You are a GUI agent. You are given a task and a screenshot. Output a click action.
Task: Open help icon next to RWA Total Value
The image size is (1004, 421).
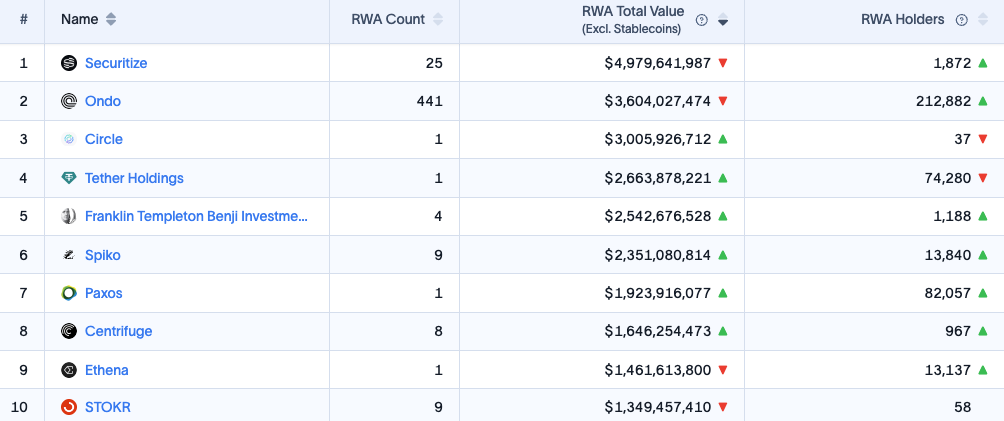point(702,20)
